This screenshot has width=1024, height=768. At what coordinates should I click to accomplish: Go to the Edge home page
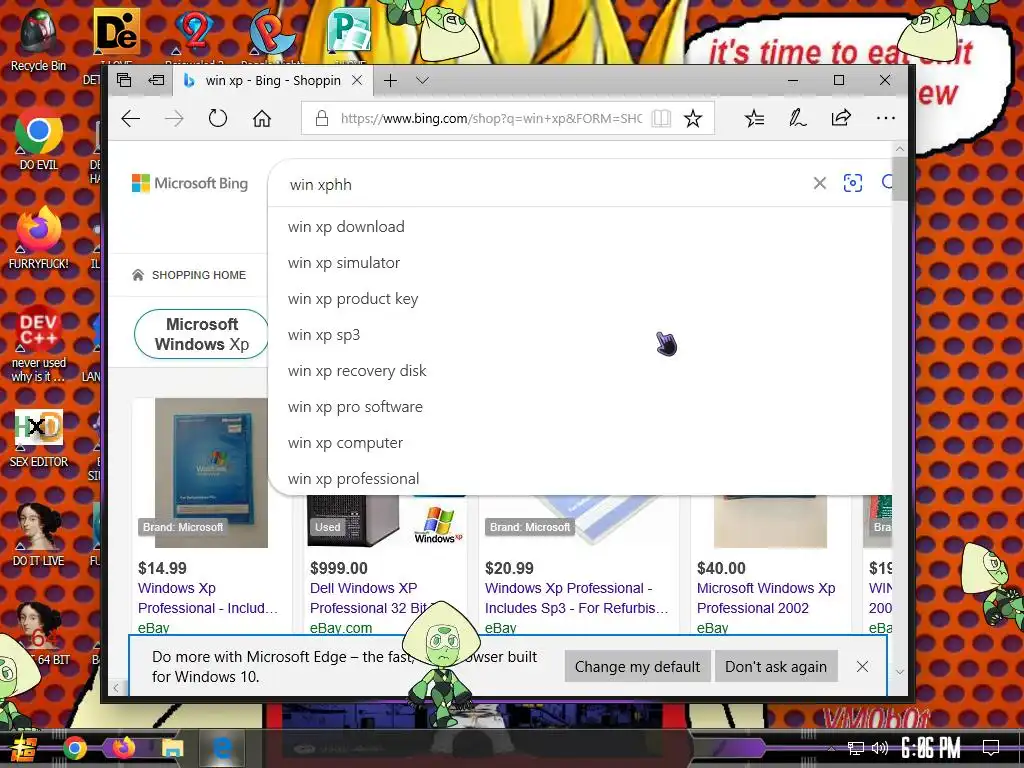point(262,118)
